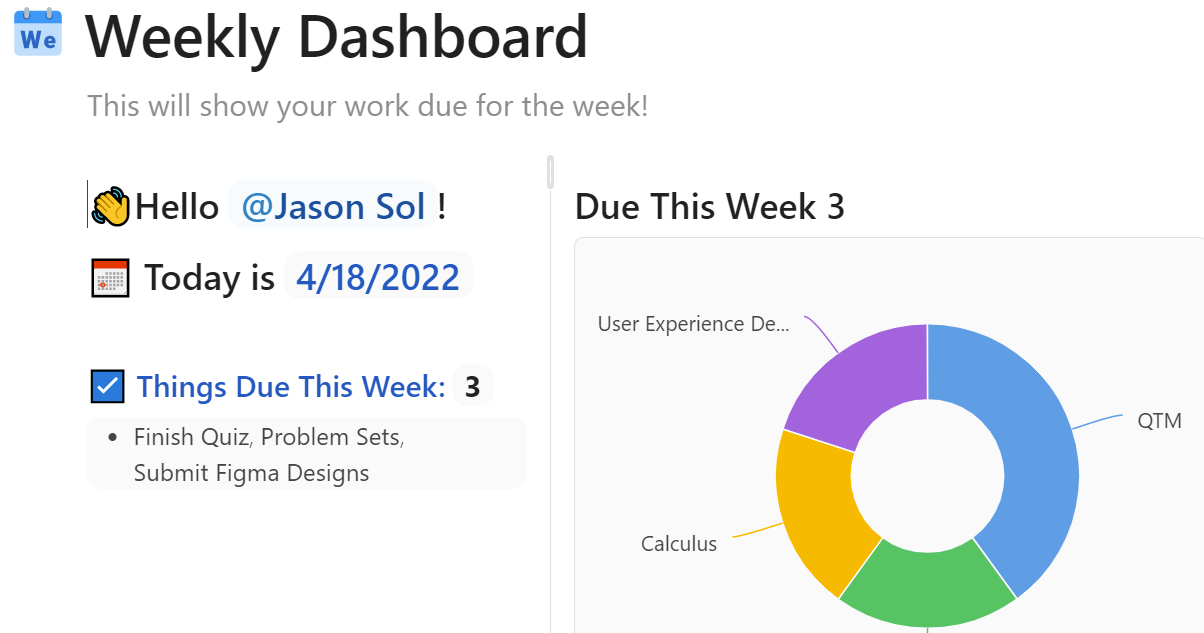Screen dimensions: 1204x633
Task: Click the waving hand emoji
Action: point(110,206)
